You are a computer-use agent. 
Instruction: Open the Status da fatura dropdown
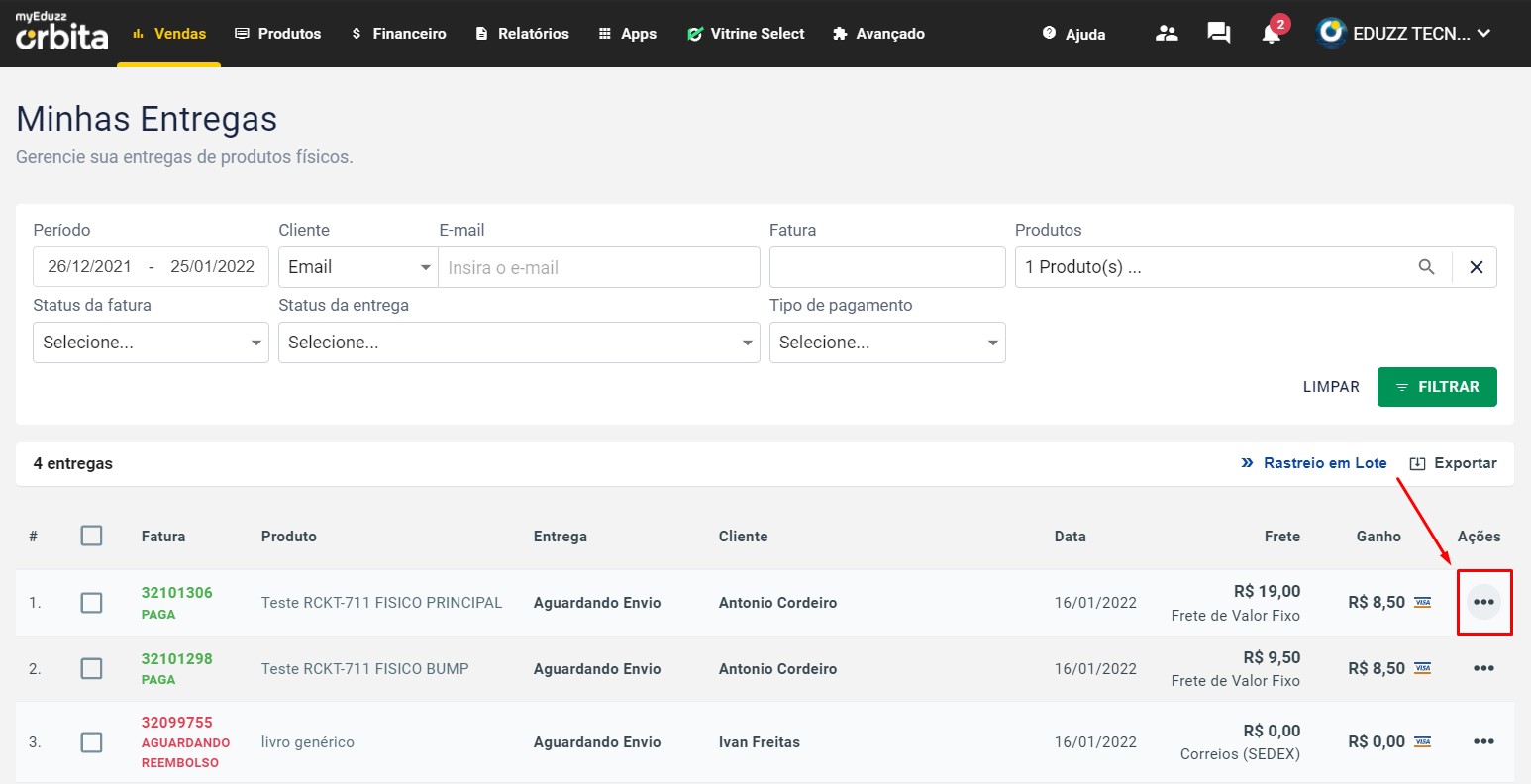tap(151, 343)
